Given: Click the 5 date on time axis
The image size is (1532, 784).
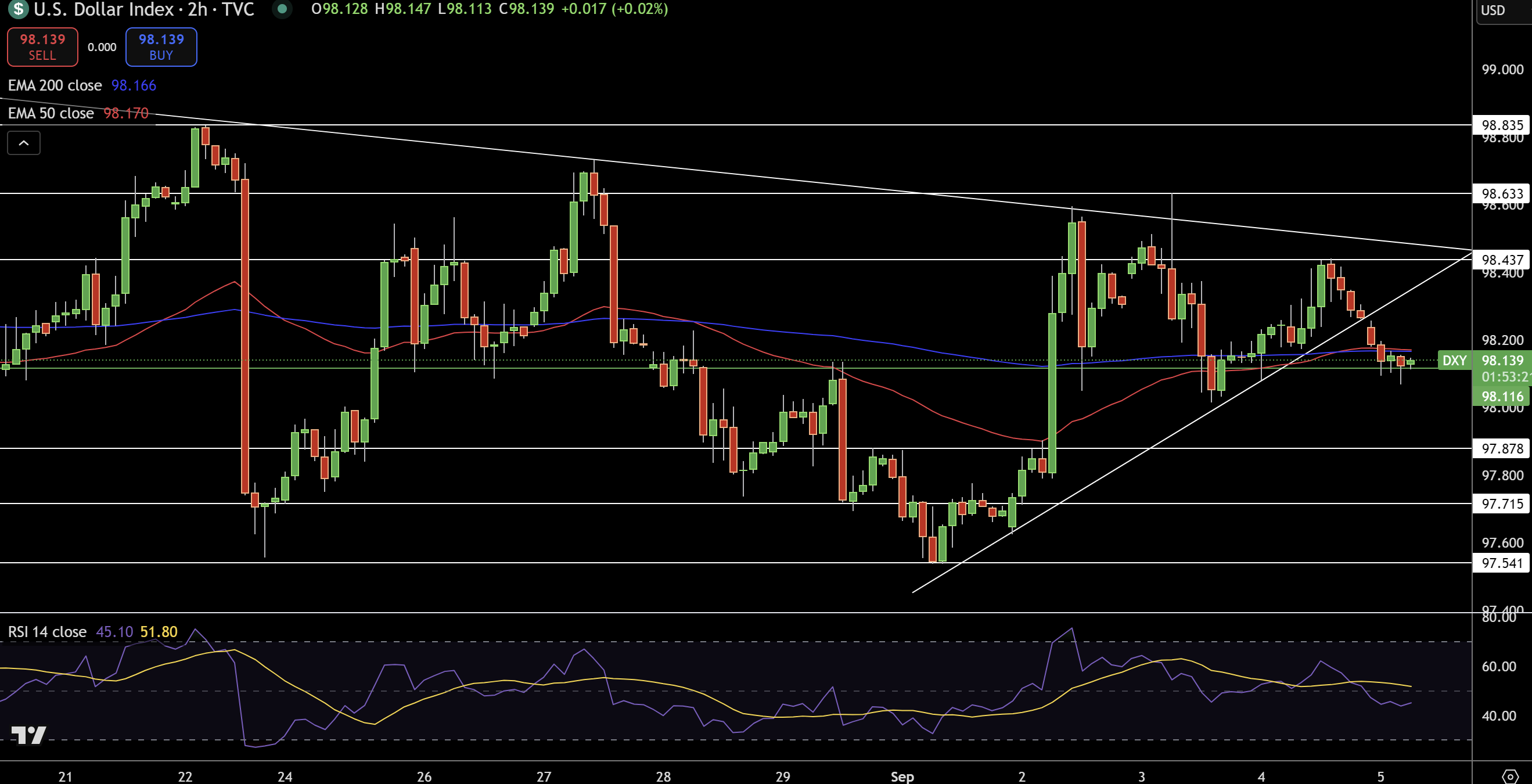Looking at the screenshot, I should coord(1381,776).
